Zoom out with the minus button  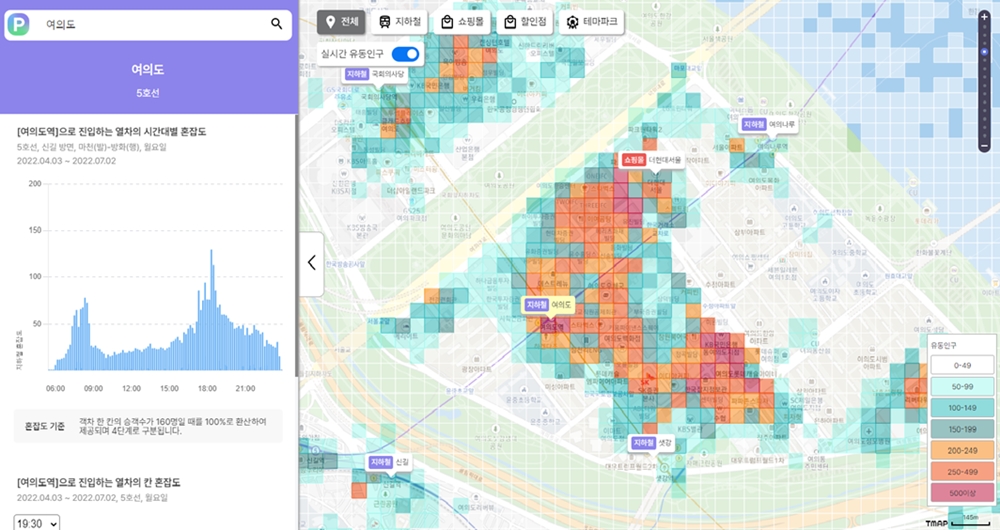(x=984, y=147)
